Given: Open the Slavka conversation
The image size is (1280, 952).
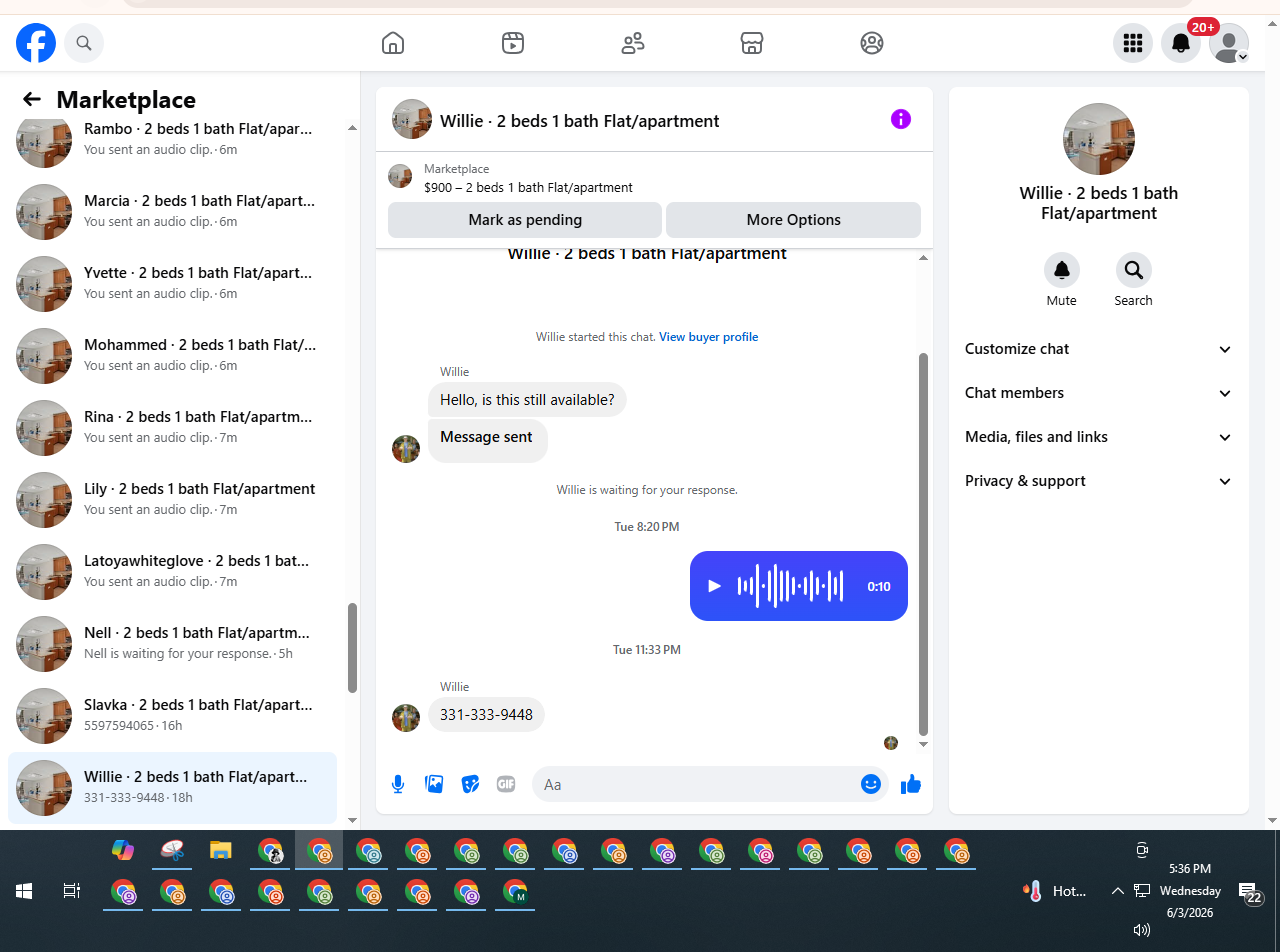Looking at the screenshot, I should 172,715.
